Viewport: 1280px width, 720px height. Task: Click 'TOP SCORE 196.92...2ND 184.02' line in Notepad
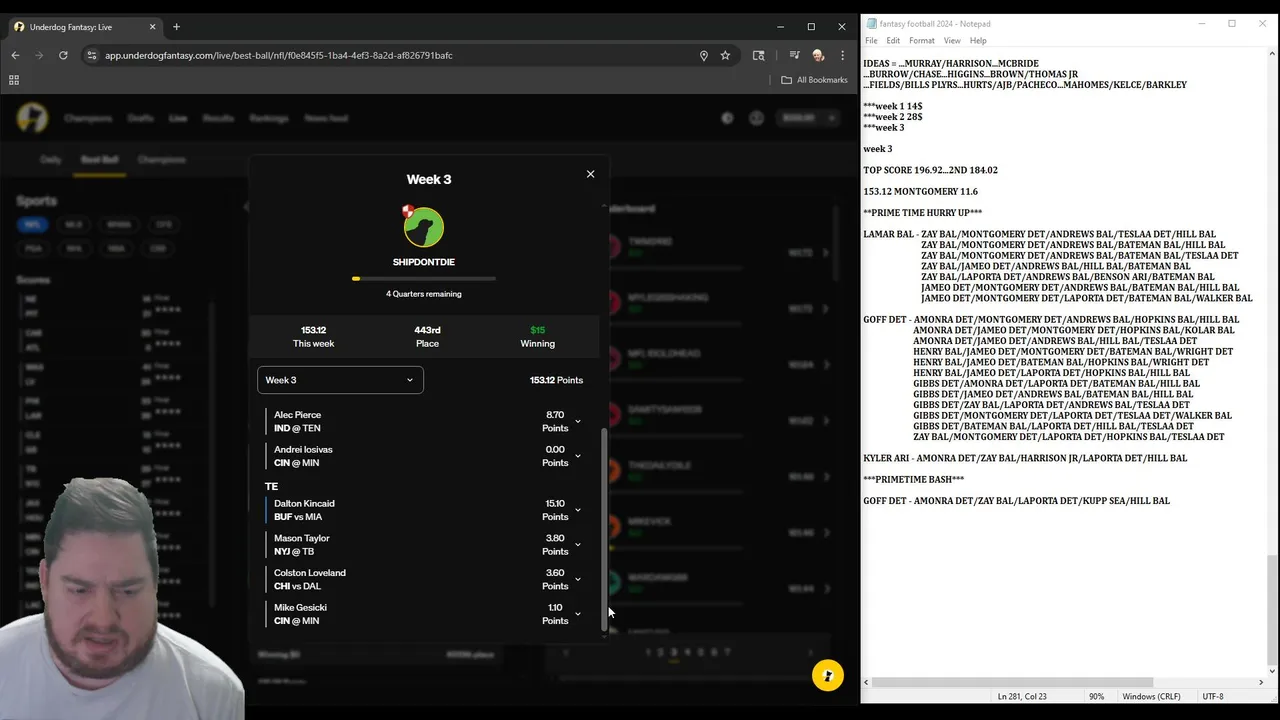[x=930, y=170]
